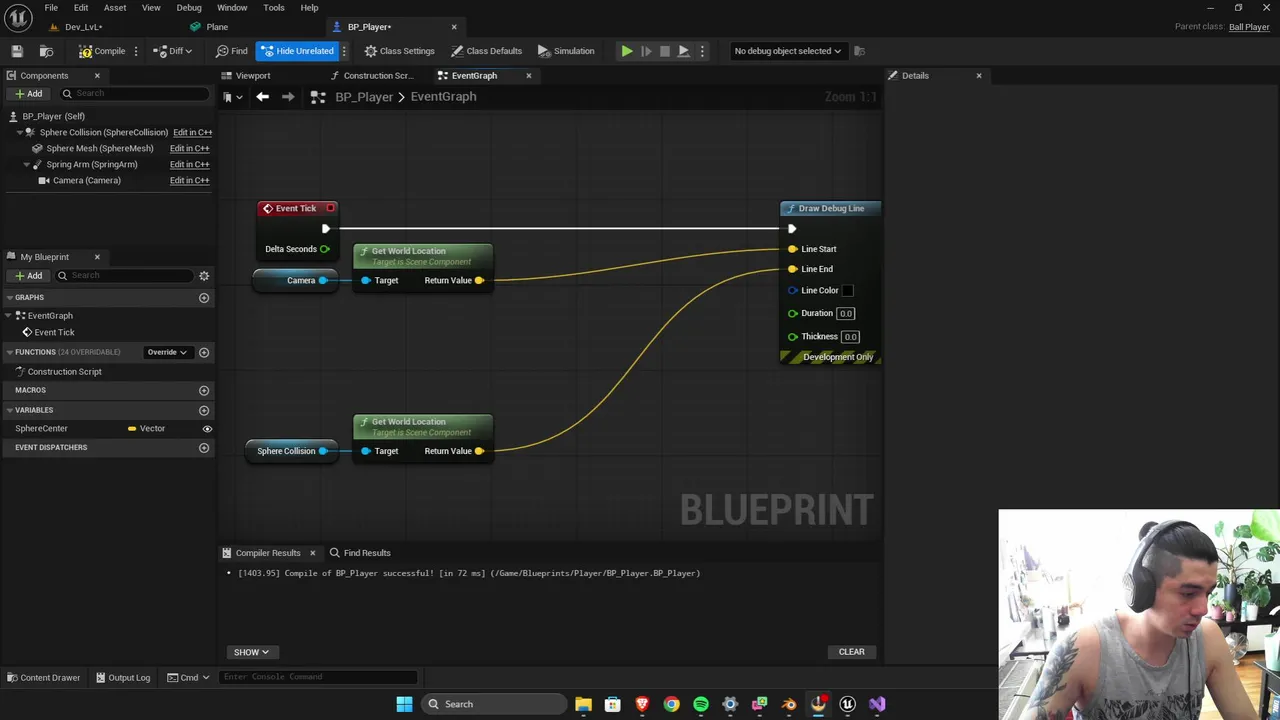Toggle SphereCenter variable visibility eye
Screen dimensions: 1280x720
pos(207,429)
